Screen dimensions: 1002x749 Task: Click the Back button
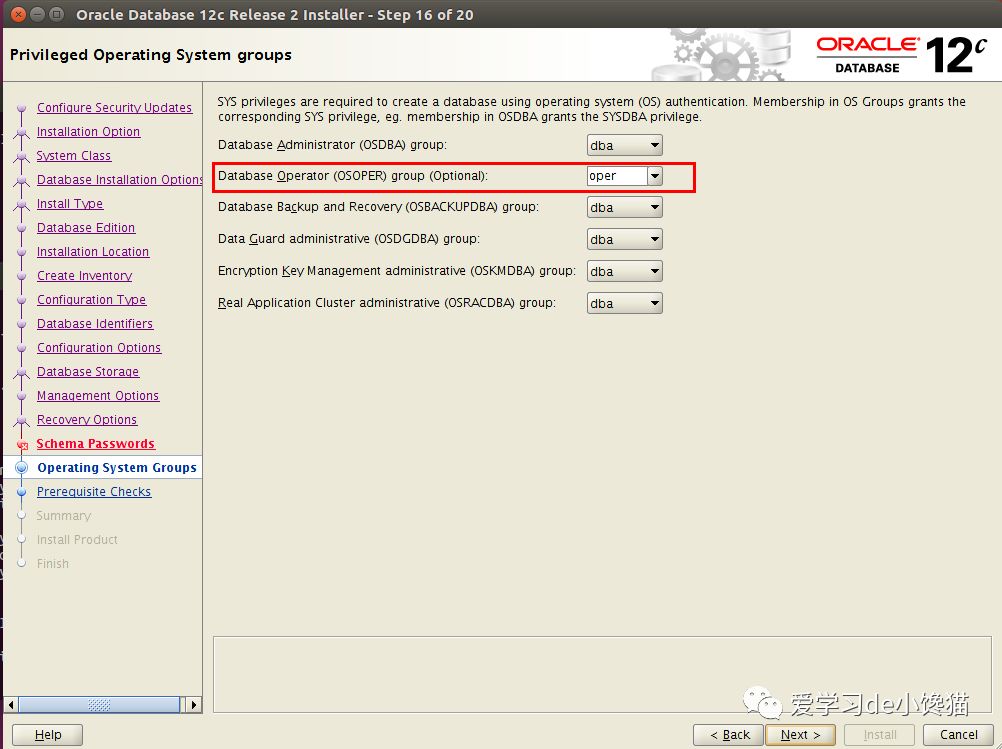click(x=728, y=735)
